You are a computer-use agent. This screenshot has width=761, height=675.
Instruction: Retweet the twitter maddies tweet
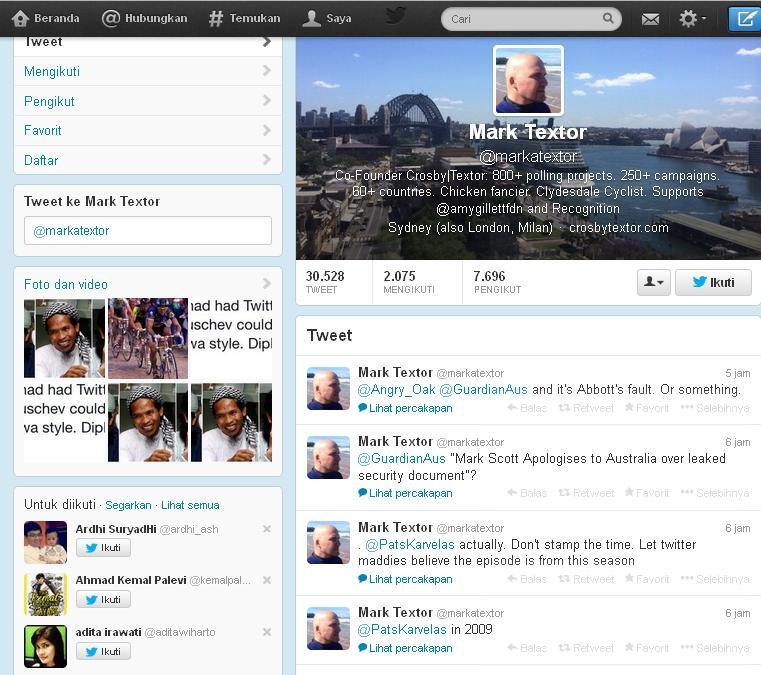586,579
